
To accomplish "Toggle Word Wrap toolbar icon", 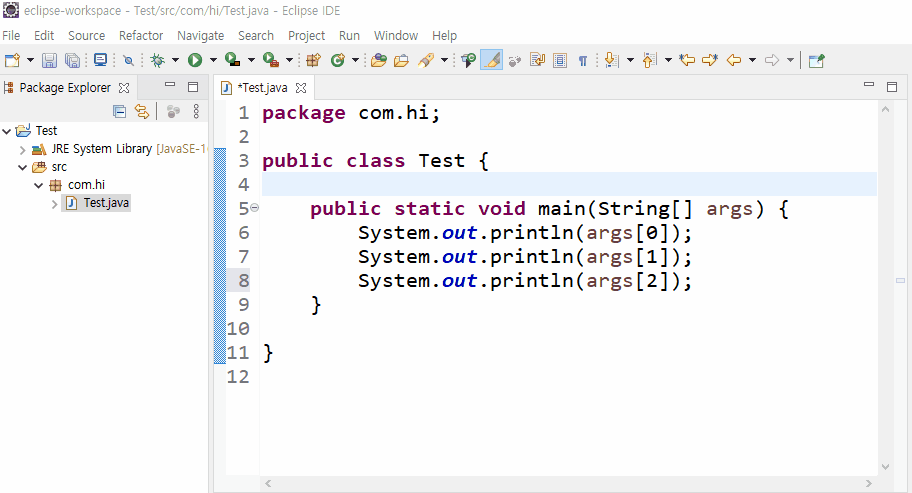I will tap(537, 60).
